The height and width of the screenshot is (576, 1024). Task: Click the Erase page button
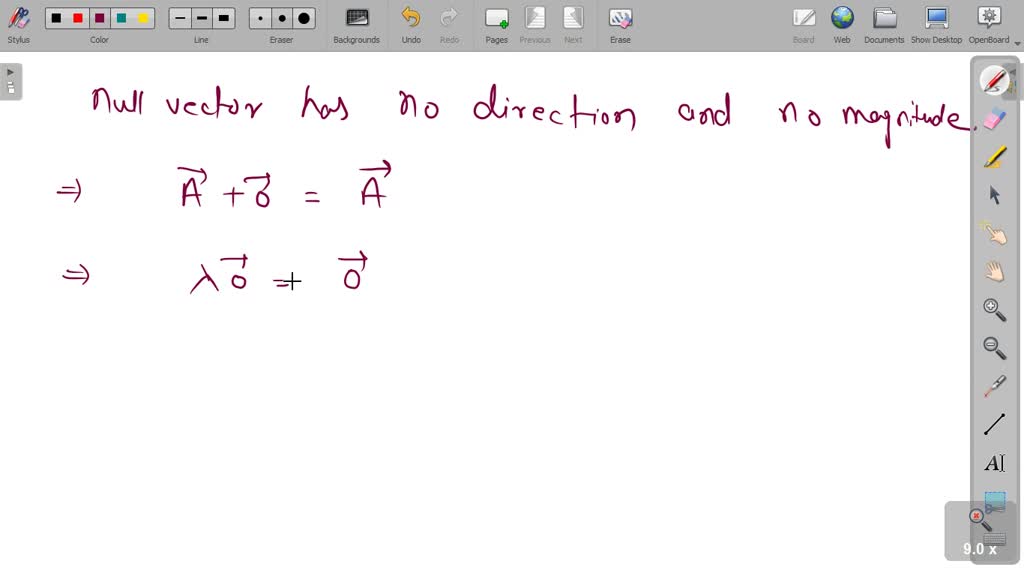pos(620,25)
